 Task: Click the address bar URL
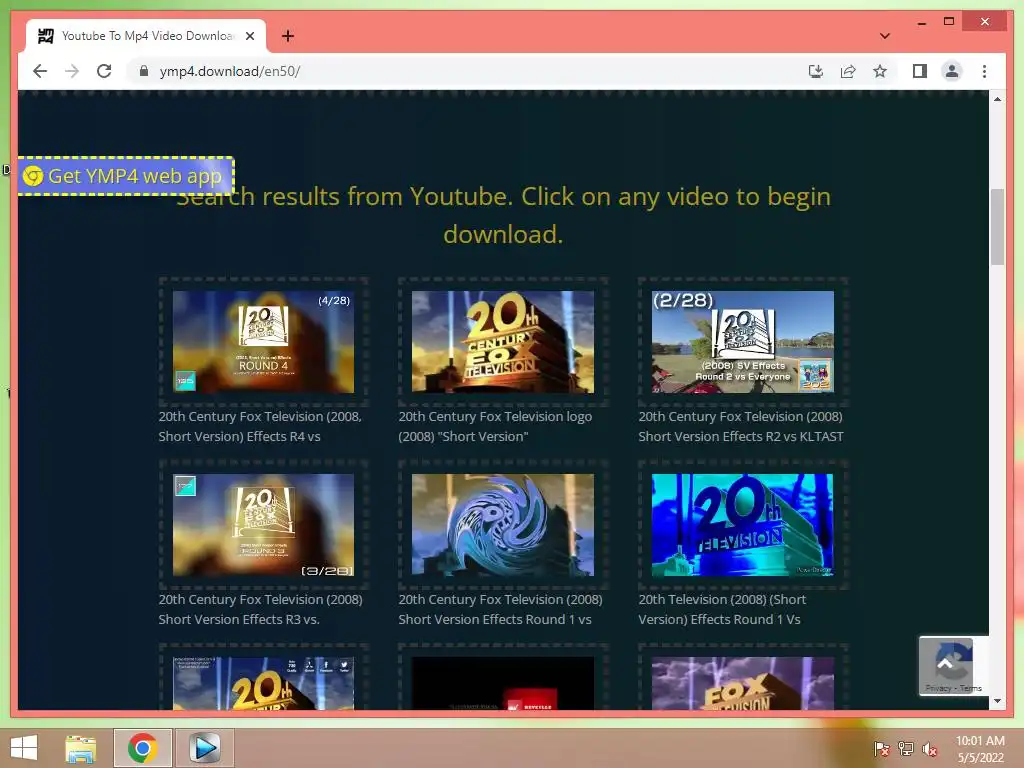[230, 71]
